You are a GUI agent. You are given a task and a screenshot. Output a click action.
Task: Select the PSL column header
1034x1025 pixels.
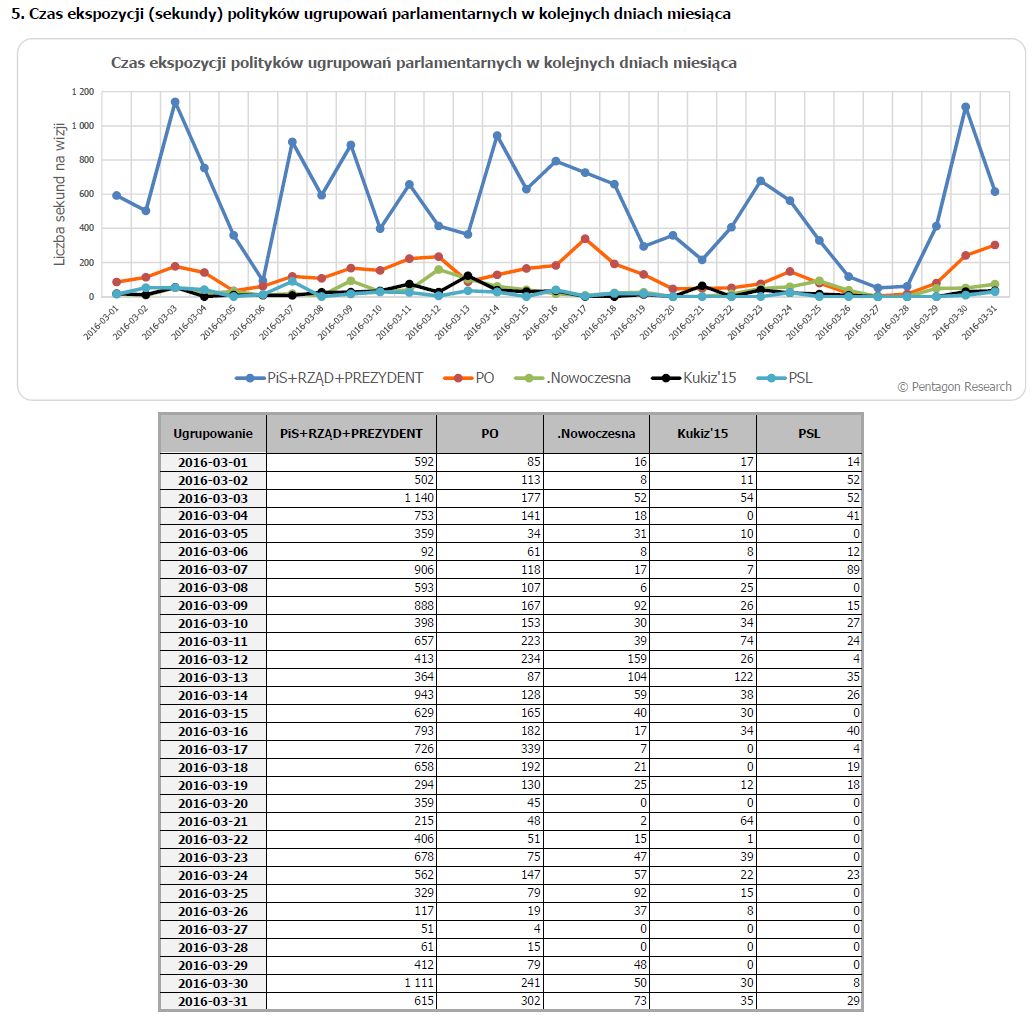point(809,433)
